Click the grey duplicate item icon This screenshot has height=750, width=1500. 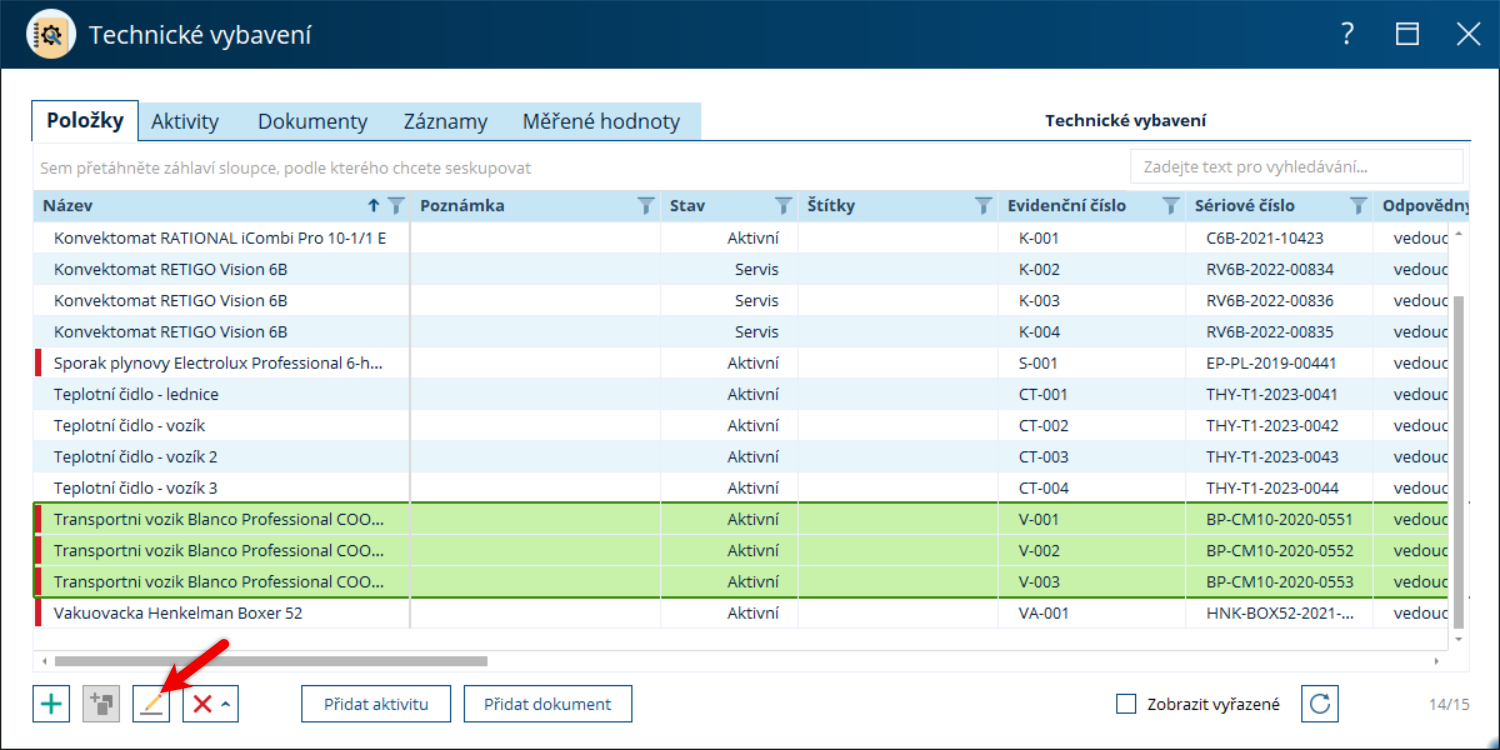coord(101,704)
